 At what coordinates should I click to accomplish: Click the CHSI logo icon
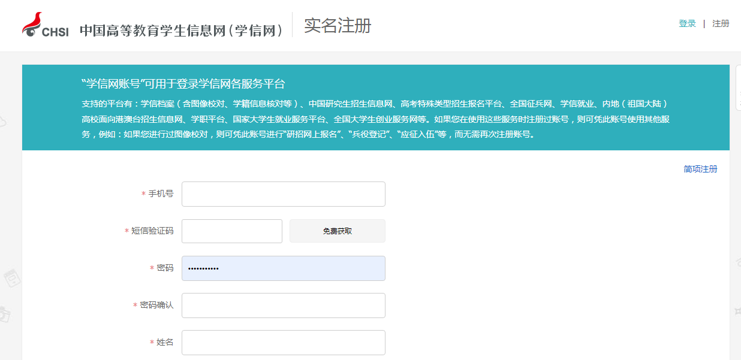45,26
